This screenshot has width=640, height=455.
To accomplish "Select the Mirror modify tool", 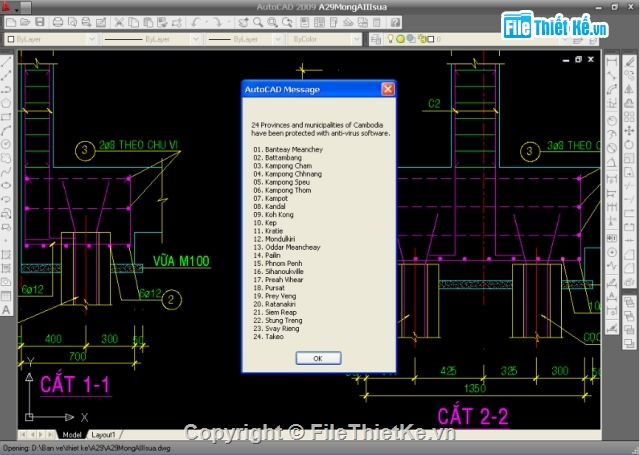I will click(x=629, y=89).
